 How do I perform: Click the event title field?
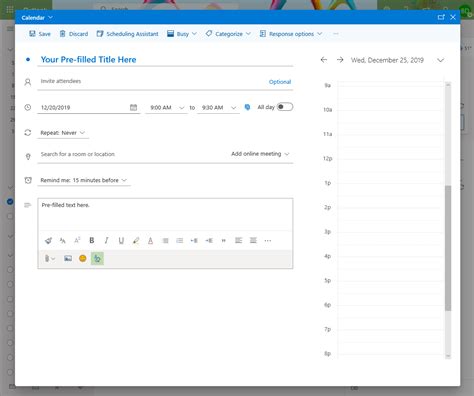[165, 60]
